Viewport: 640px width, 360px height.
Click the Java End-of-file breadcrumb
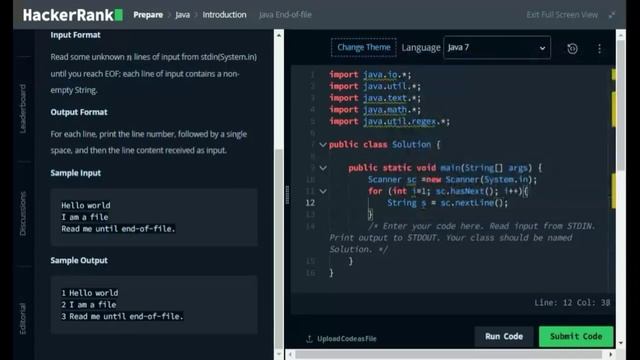(x=285, y=15)
